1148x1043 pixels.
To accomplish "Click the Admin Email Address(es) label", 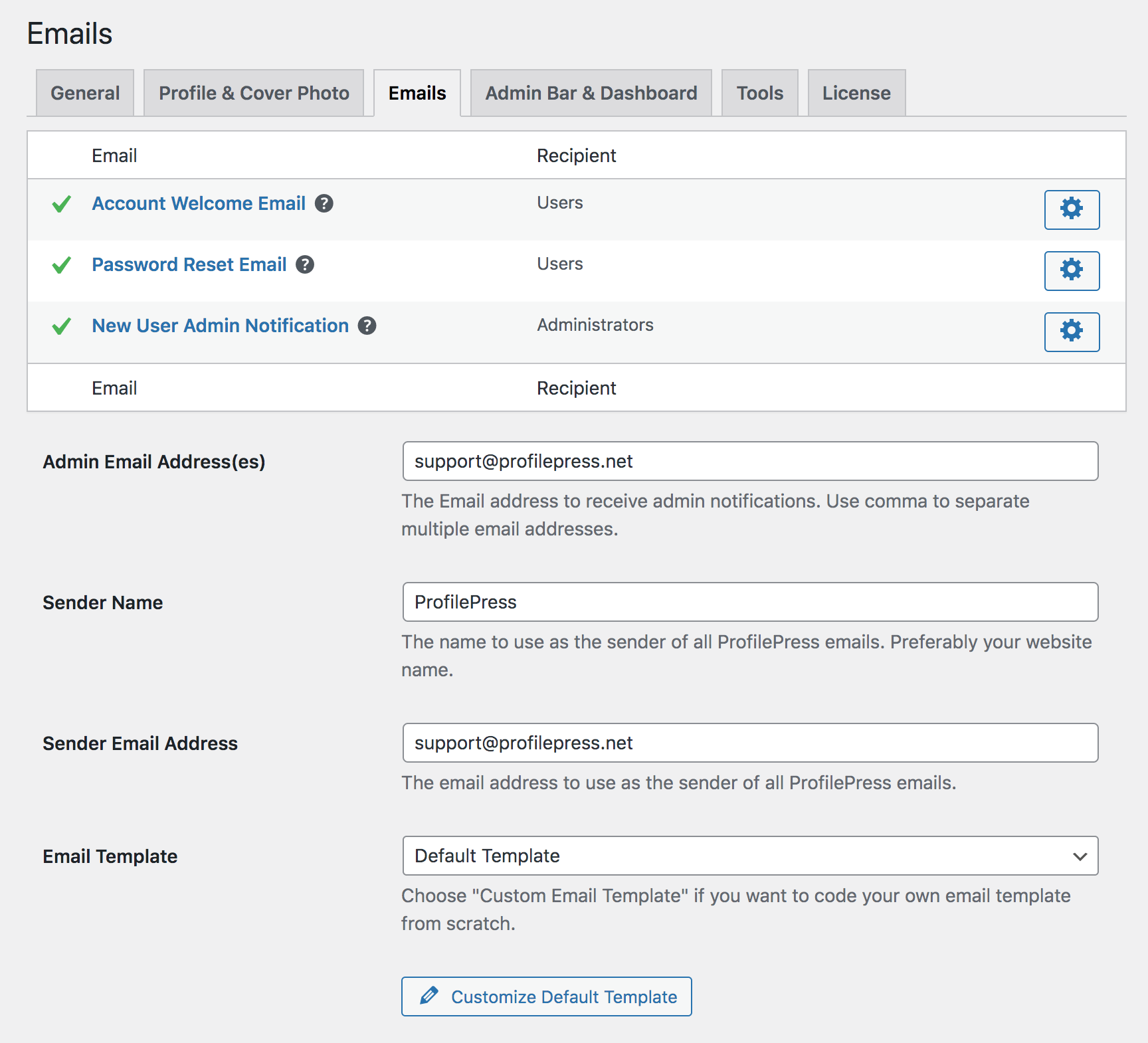I will point(154,462).
